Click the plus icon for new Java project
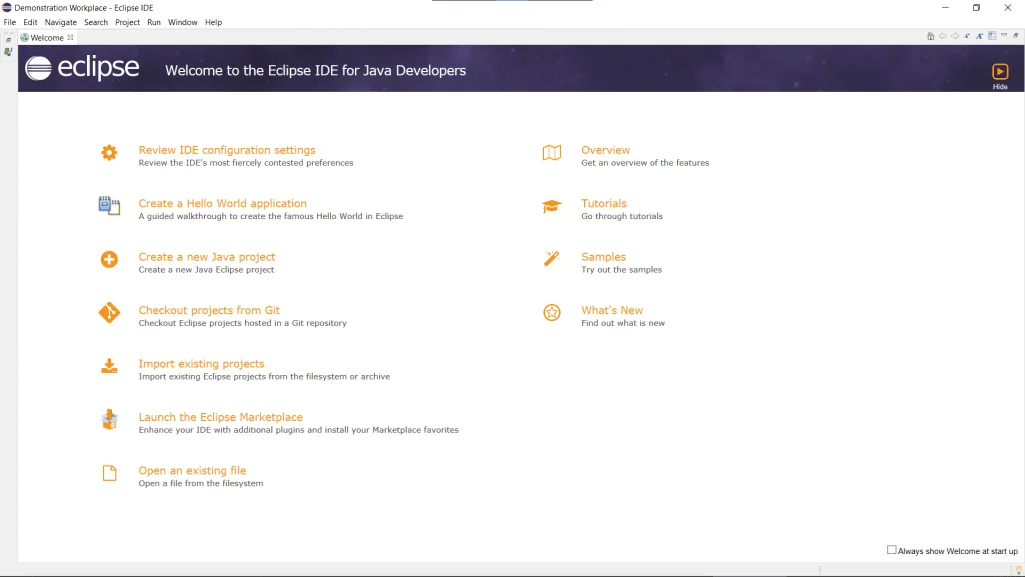 (x=109, y=259)
